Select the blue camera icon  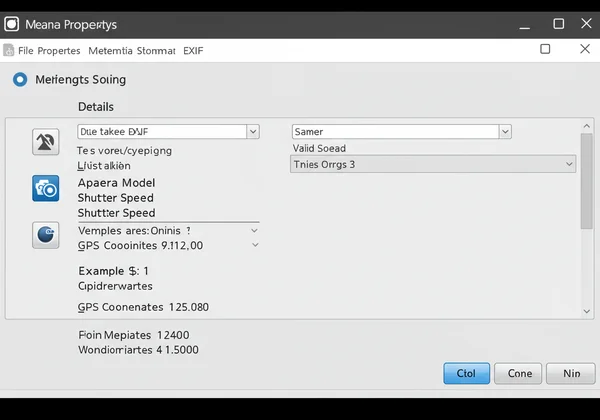tap(45, 188)
